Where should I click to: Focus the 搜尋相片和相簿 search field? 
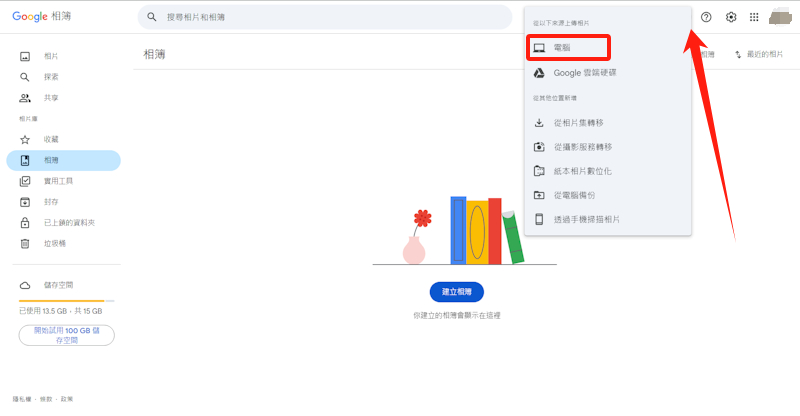324,17
